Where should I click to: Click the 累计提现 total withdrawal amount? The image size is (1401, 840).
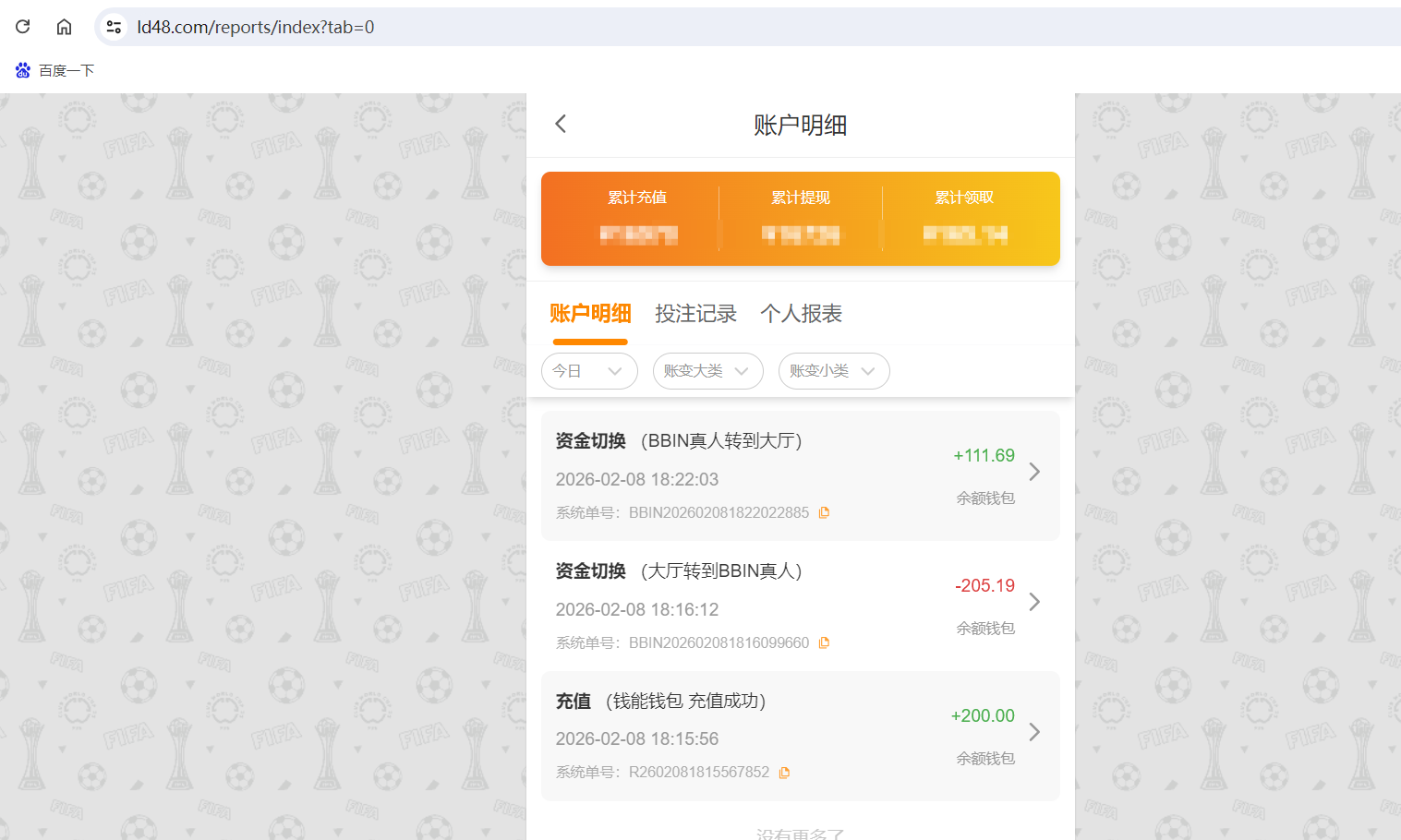coord(800,234)
